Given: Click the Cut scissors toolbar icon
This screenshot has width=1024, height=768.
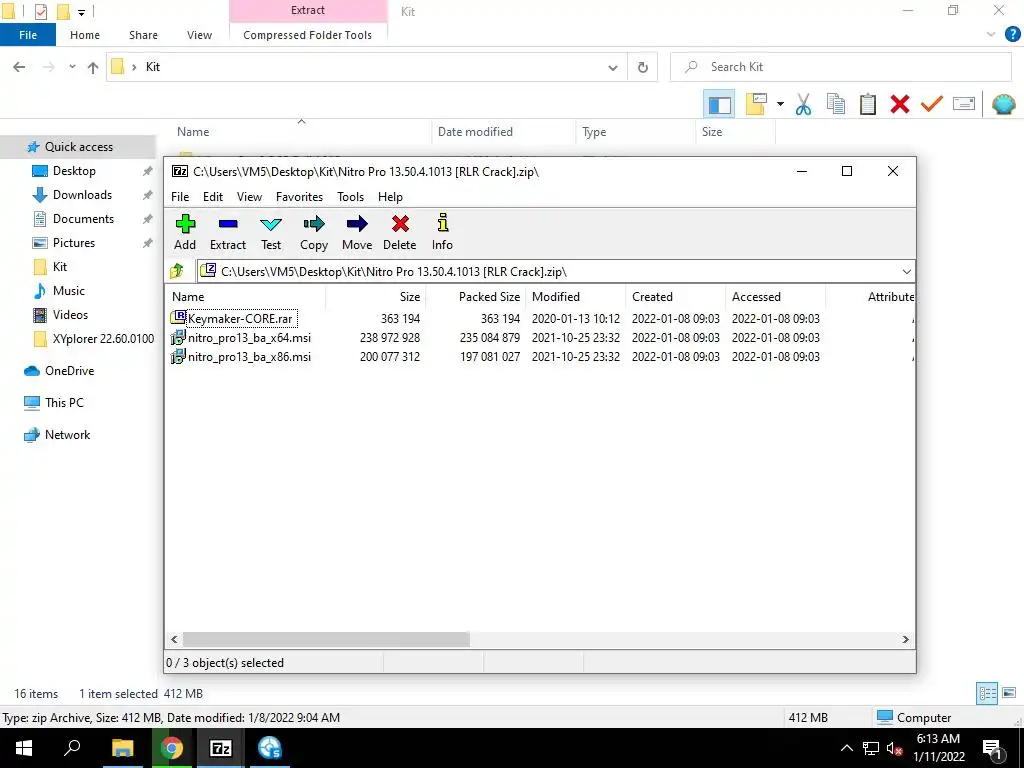Looking at the screenshot, I should pyautogui.click(x=803, y=104).
